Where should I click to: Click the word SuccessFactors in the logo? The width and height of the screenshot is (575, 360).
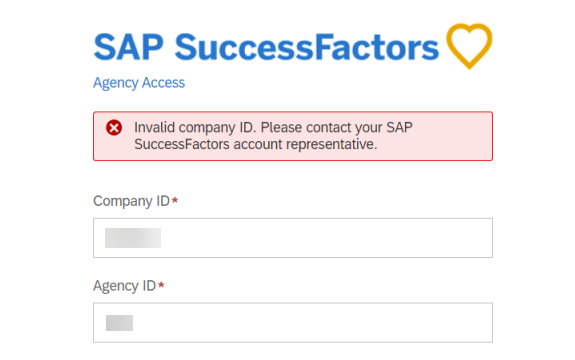tap(307, 47)
